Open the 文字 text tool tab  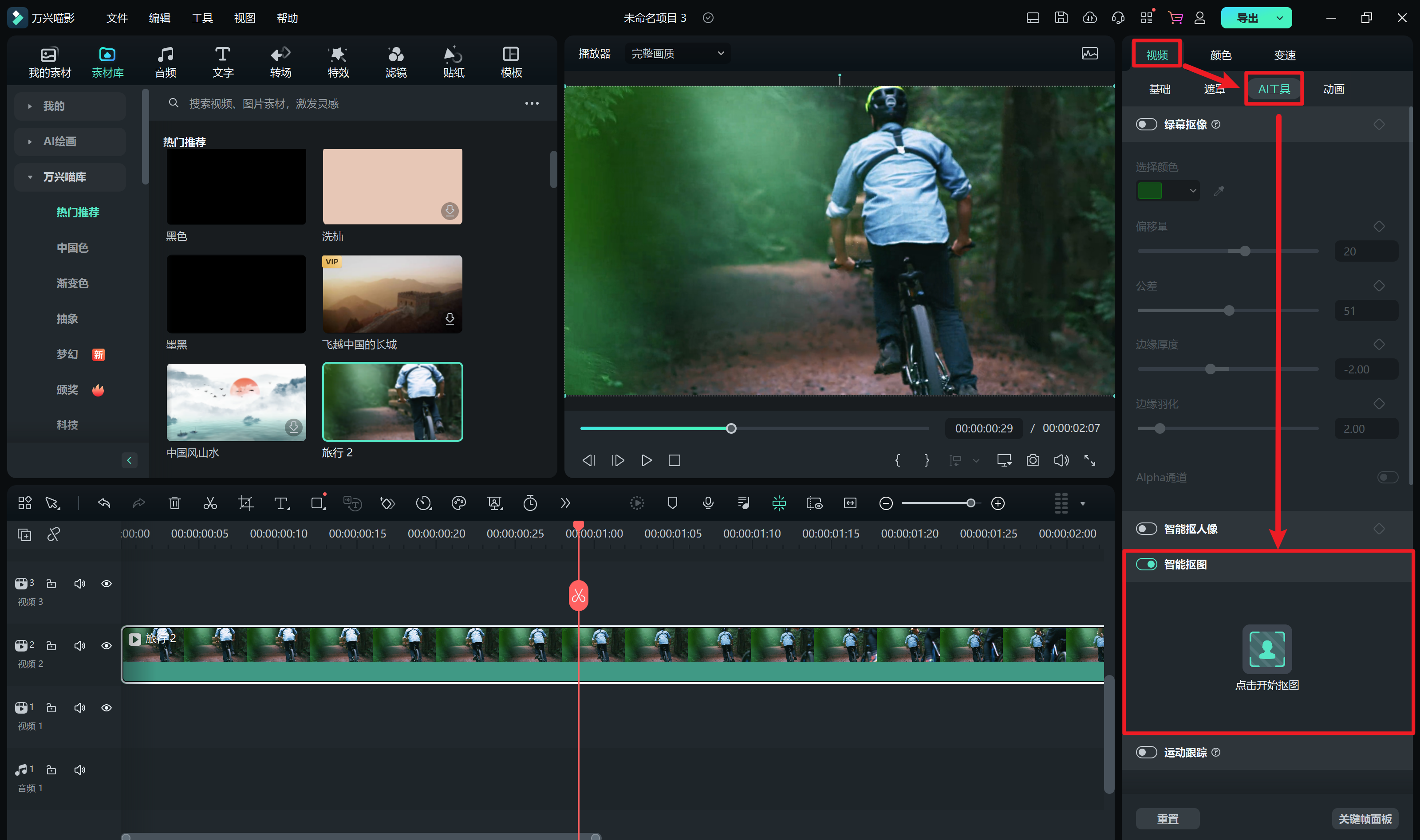point(222,62)
